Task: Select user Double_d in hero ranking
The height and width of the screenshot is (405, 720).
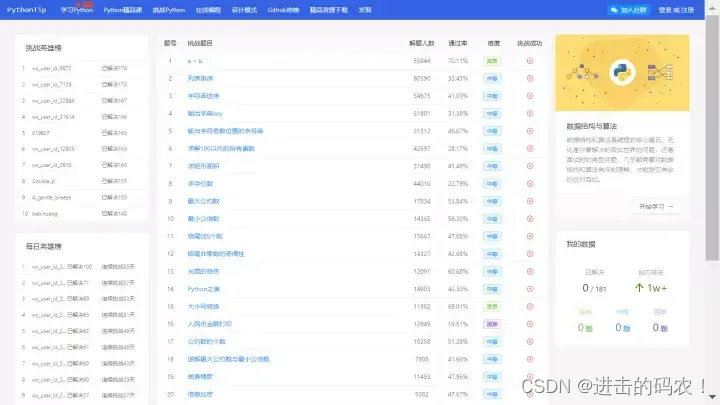Action: point(44,181)
